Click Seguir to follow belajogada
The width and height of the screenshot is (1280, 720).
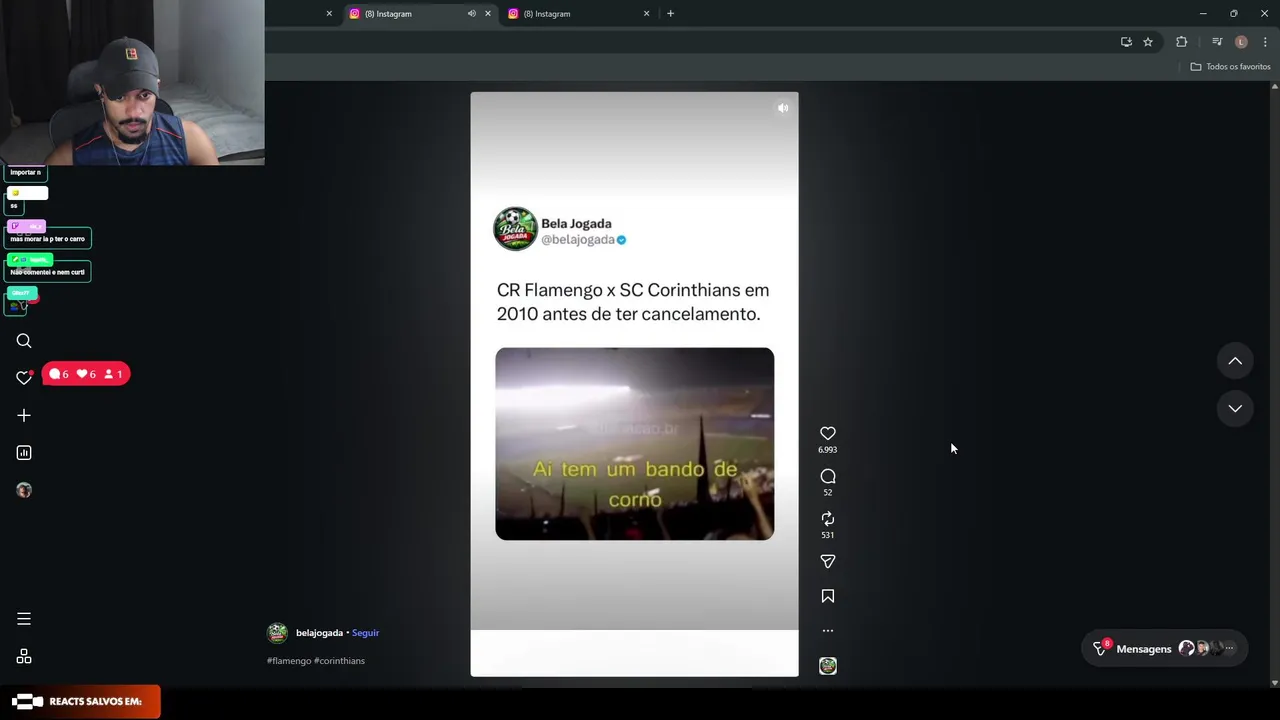pyautogui.click(x=365, y=633)
